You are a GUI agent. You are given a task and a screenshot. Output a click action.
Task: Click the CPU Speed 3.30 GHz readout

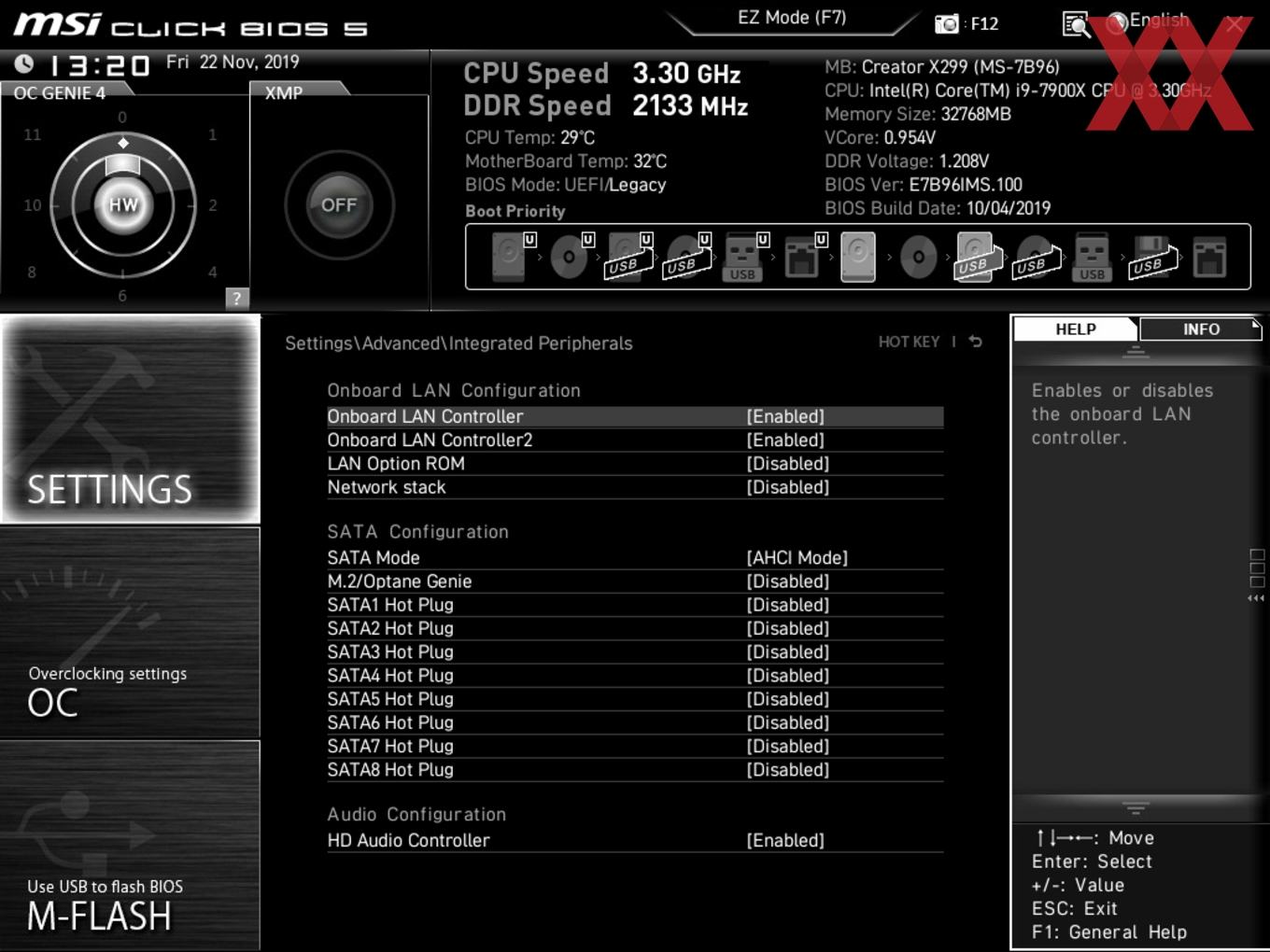pos(602,73)
